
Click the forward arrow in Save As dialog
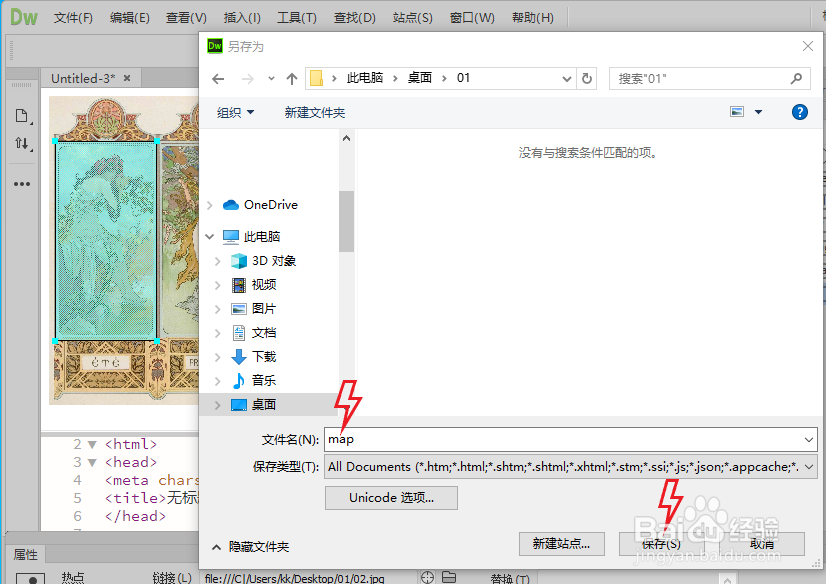[x=248, y=79]
